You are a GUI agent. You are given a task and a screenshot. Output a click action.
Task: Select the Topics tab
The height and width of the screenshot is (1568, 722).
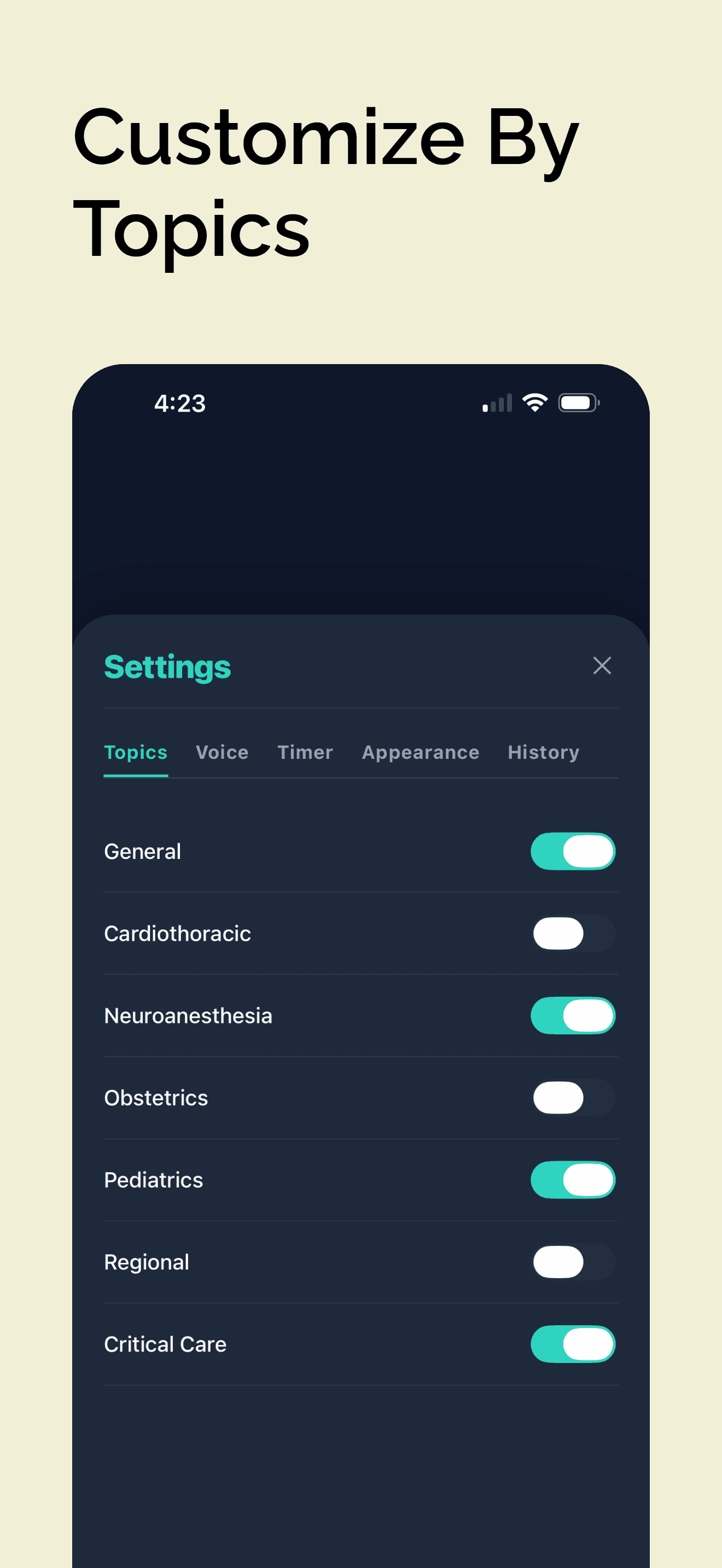[x=136, y=752]
